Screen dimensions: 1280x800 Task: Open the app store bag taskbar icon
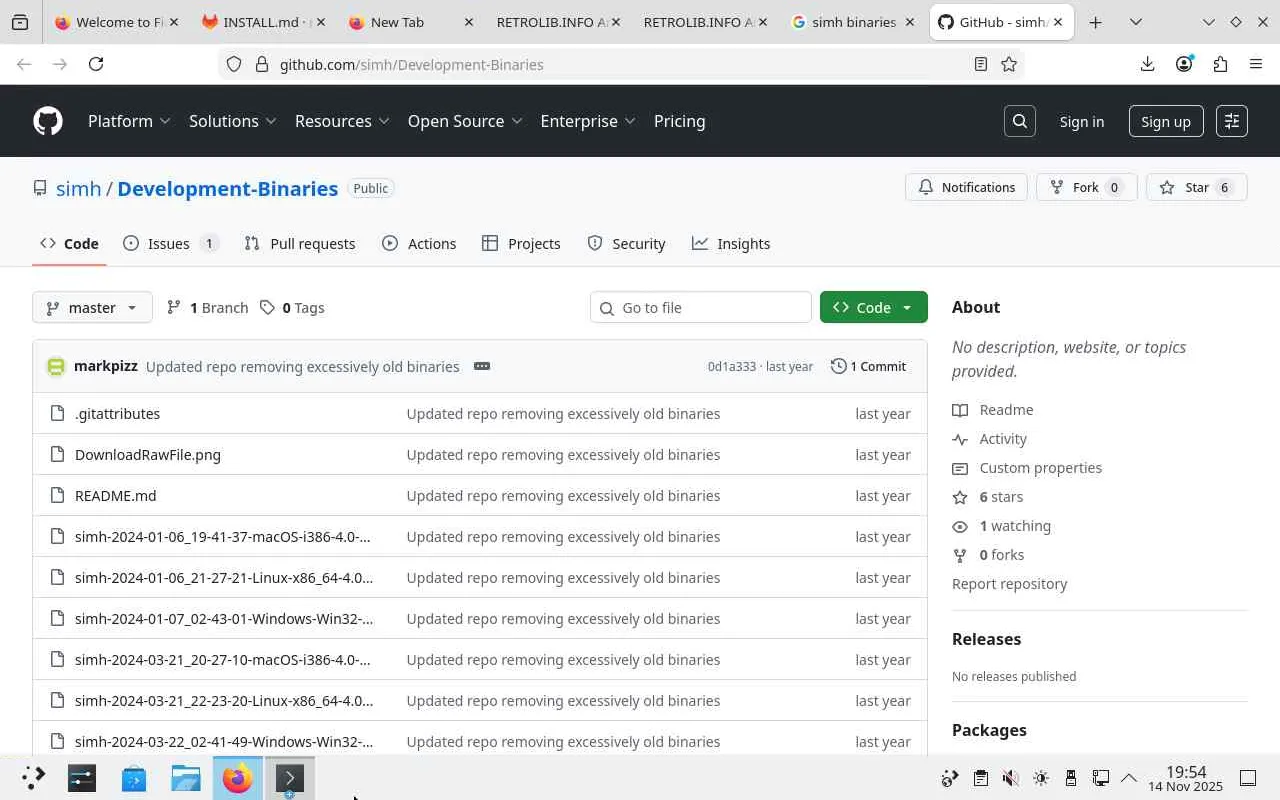(134, 778)
